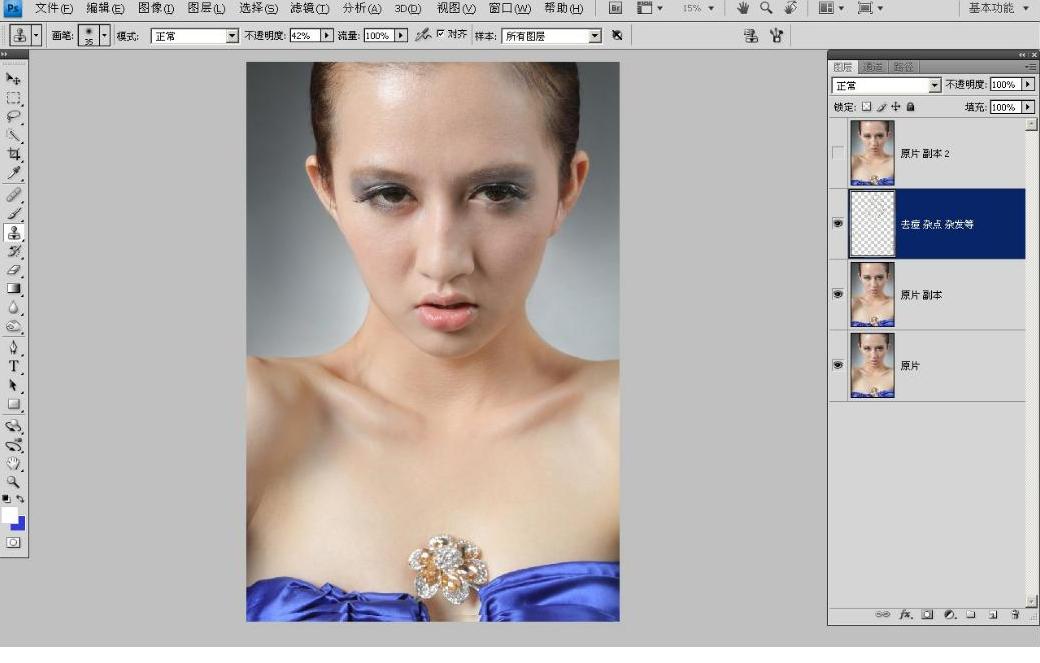
Task: Select the Magic Wand tool
Action: tap(13, 135)
